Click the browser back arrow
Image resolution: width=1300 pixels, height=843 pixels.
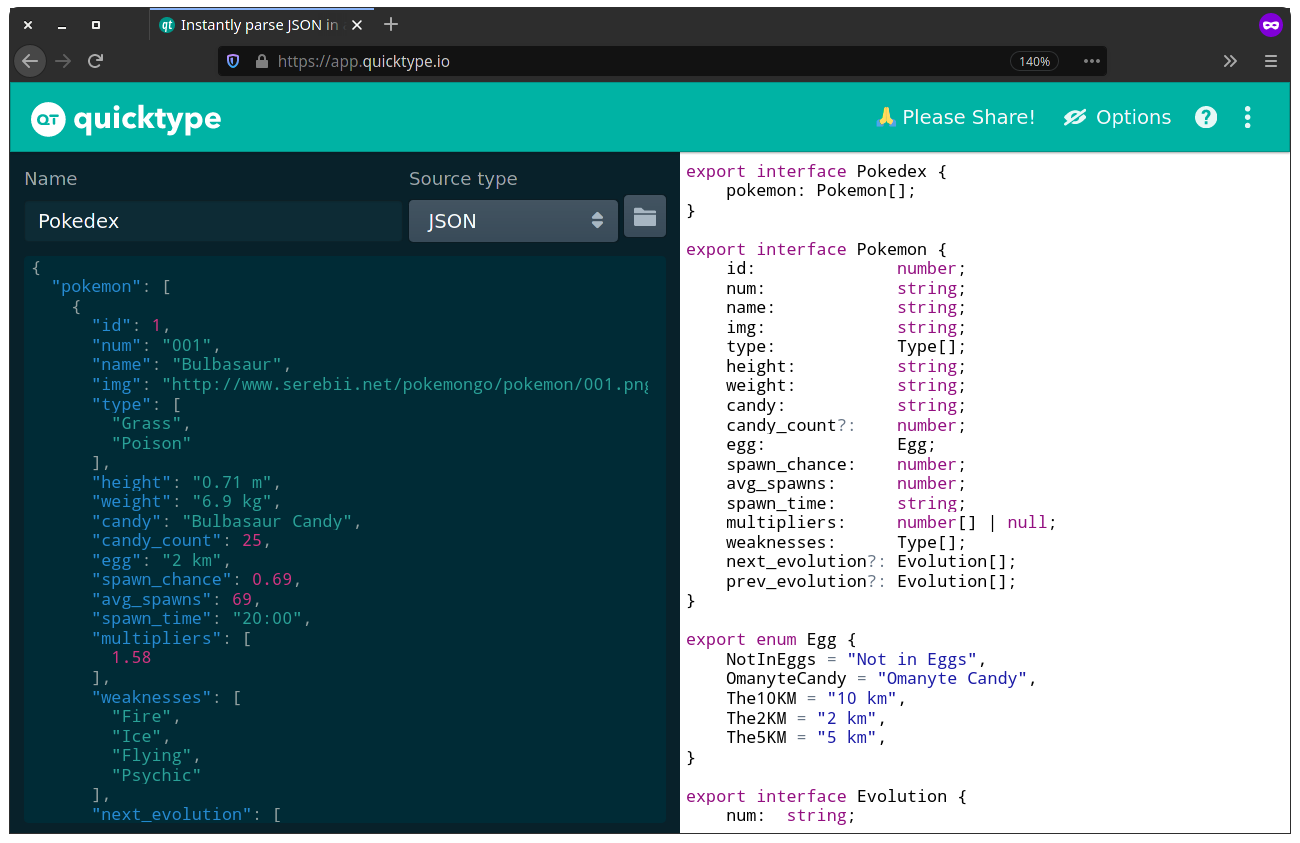(30, 61)
